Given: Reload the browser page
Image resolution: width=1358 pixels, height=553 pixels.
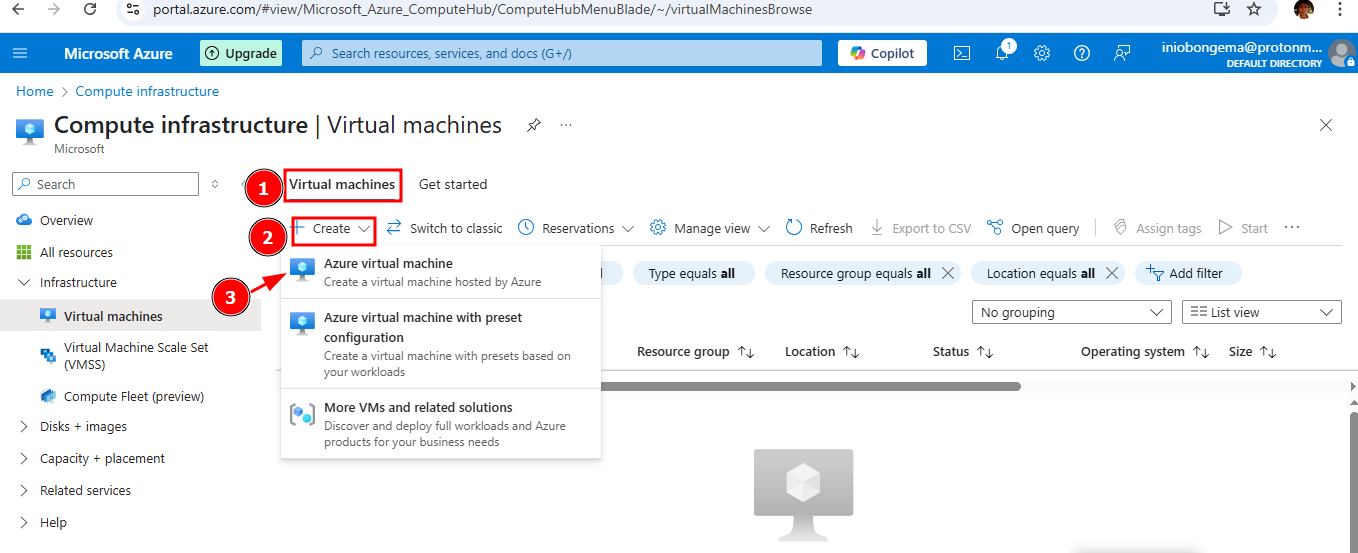Looking at the screenshot, I should click(x=90, y=9).
